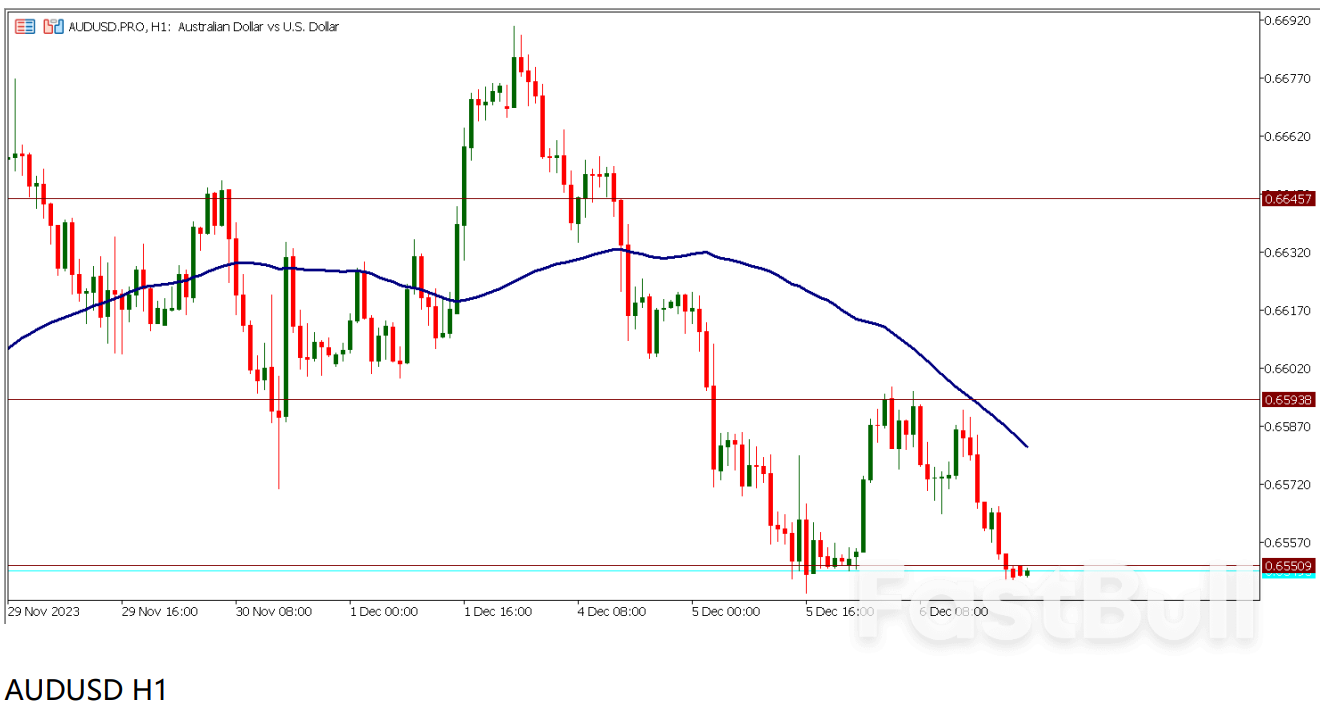This screenshot has width=1334, height=708.
Task: Click the 0.65509 price level tag
Action: [1288, 566]
